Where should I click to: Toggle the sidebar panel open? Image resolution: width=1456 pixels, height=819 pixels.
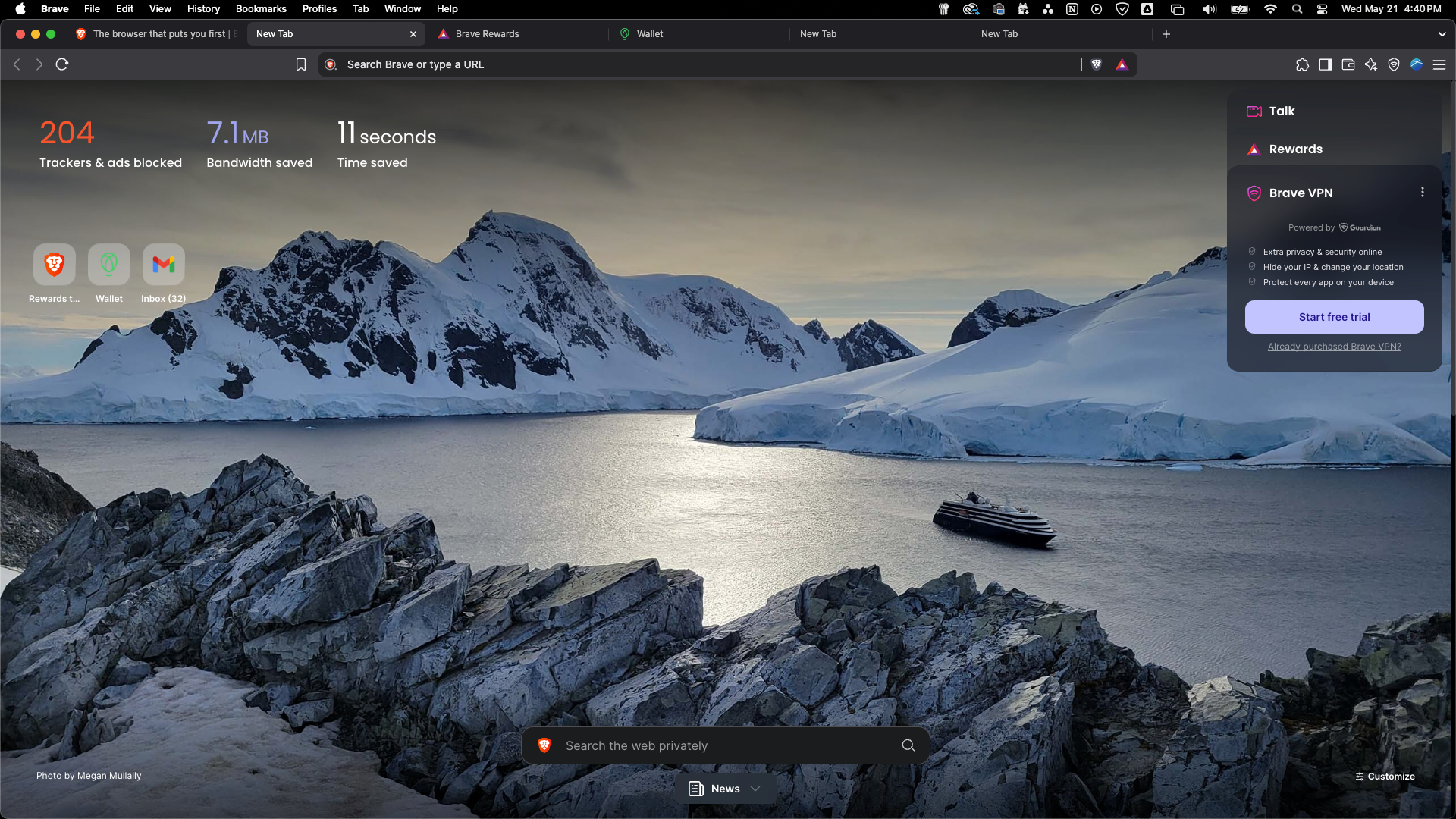(1326, 64)
